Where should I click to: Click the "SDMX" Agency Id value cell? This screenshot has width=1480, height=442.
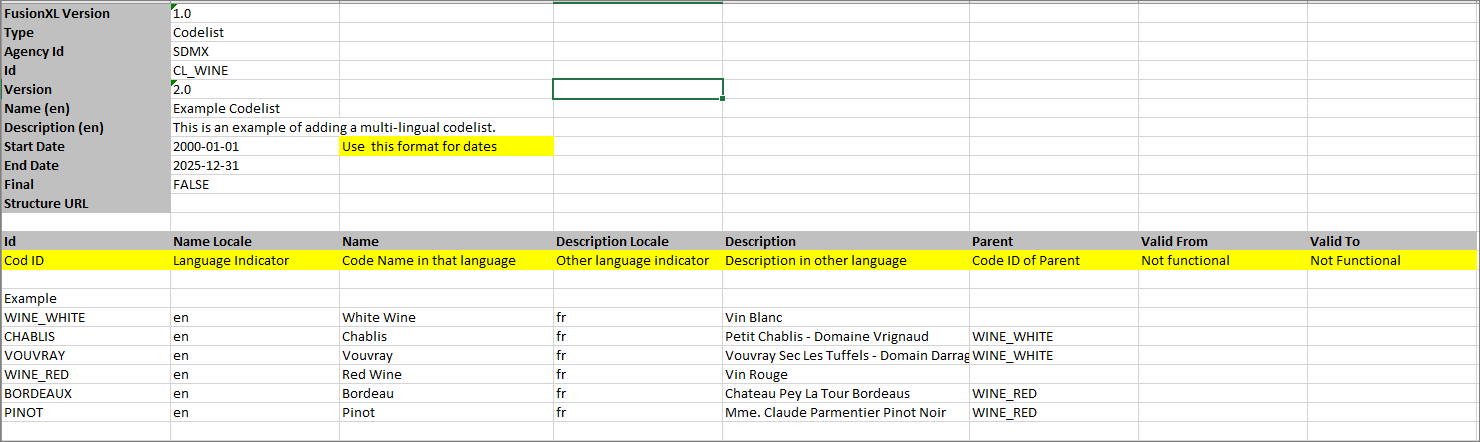click(254, 52)
